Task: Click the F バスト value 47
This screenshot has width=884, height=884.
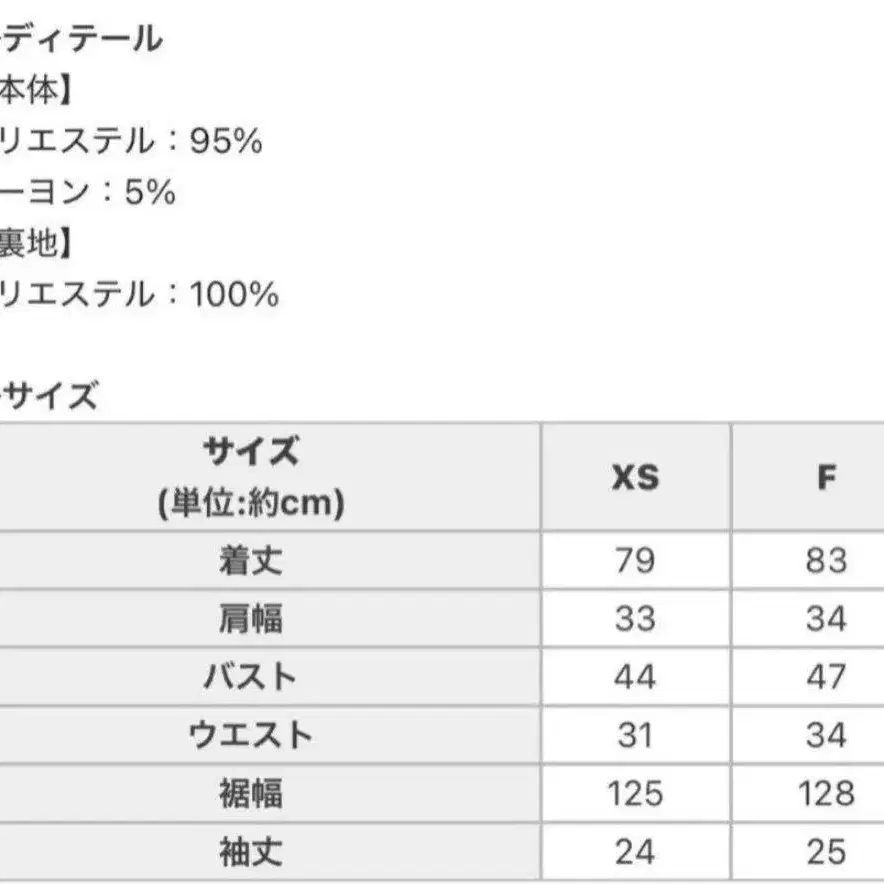Action: tap(826, 677)
